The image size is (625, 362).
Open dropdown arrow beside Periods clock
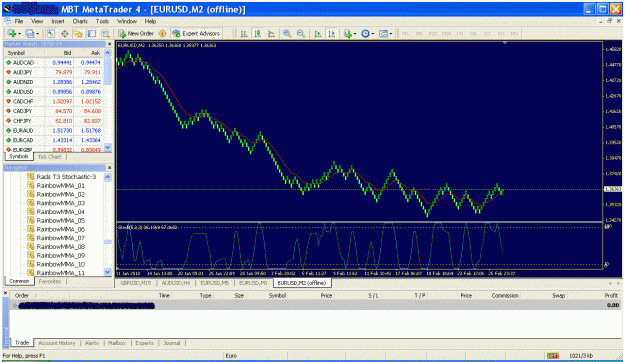(x=373, y=34)
